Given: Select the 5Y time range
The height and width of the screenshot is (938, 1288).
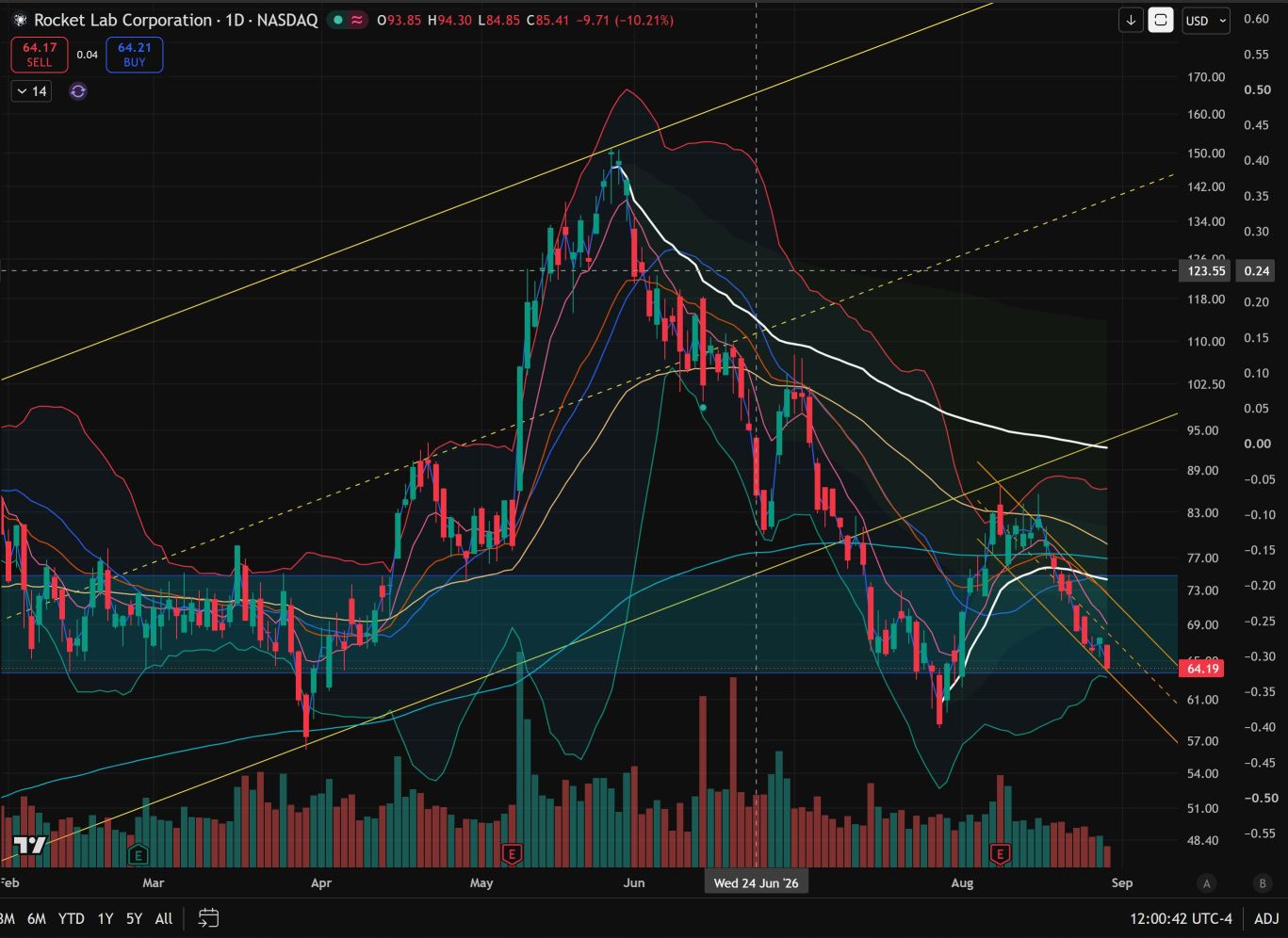Looking at the screenshot, I should coord(135,918).
